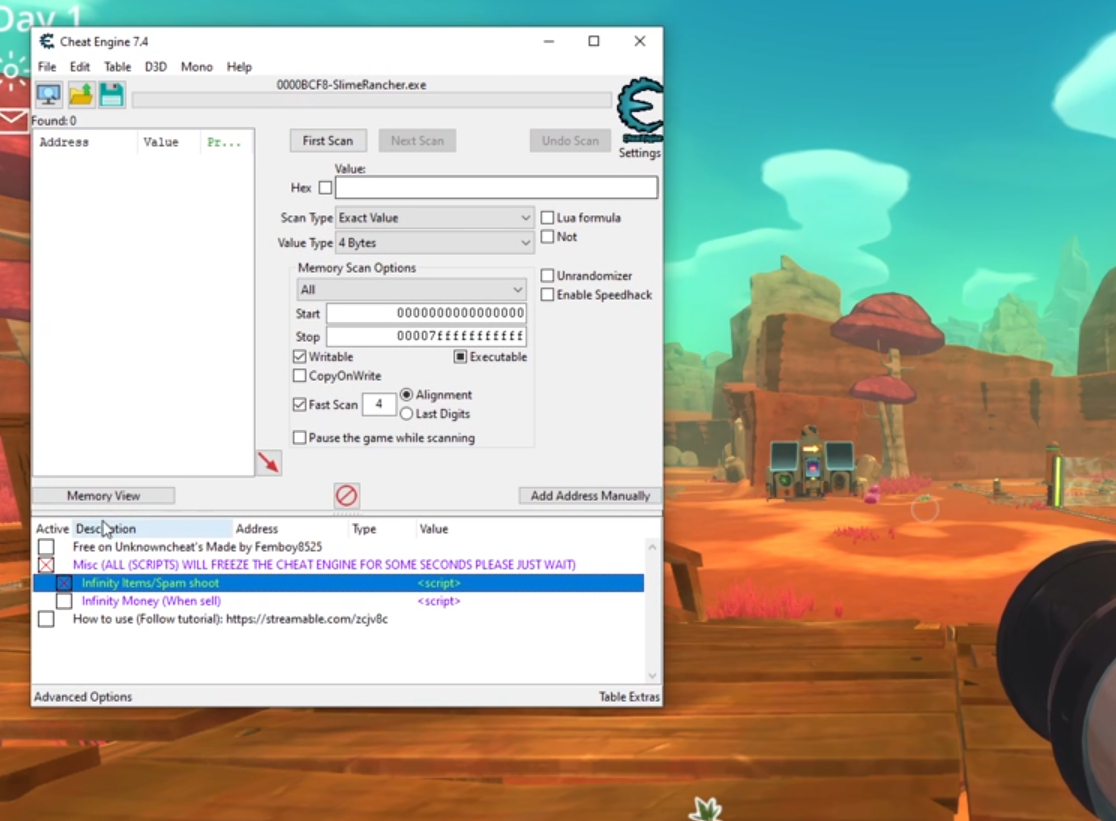Select the Last Digits radio button
Image resolution: width=1116 pixels, height=821 pixels.
(406, 414)
